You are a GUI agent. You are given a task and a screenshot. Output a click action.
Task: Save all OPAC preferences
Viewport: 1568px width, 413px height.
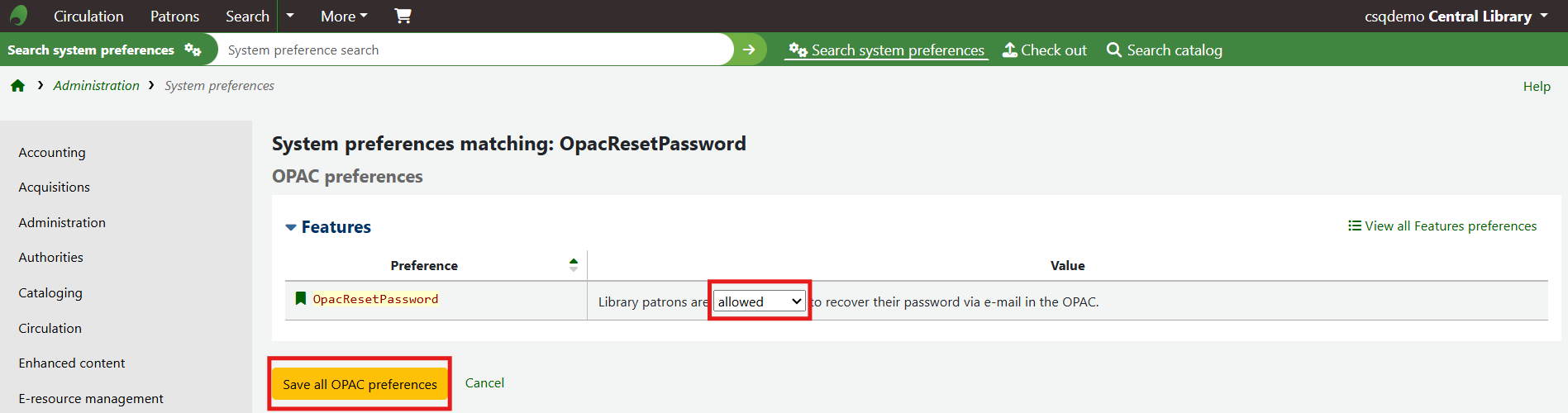click(360, 384)
